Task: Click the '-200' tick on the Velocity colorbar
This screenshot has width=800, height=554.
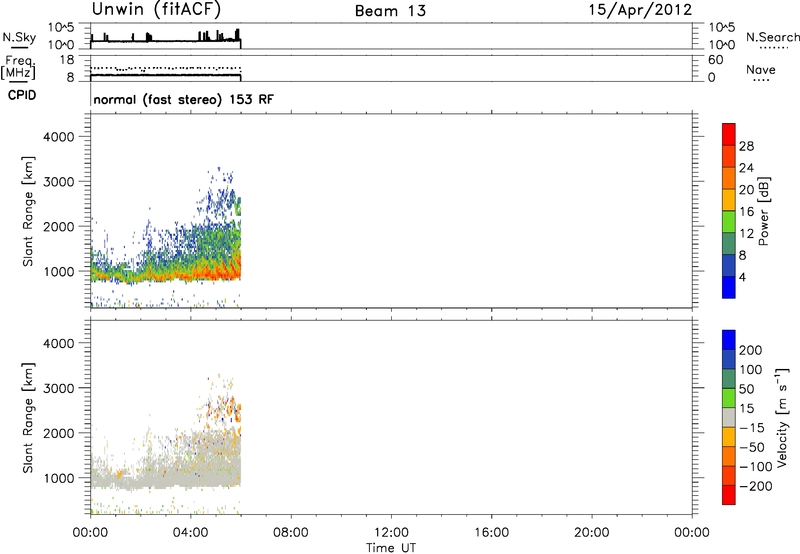Action: (x=756, y=486)
